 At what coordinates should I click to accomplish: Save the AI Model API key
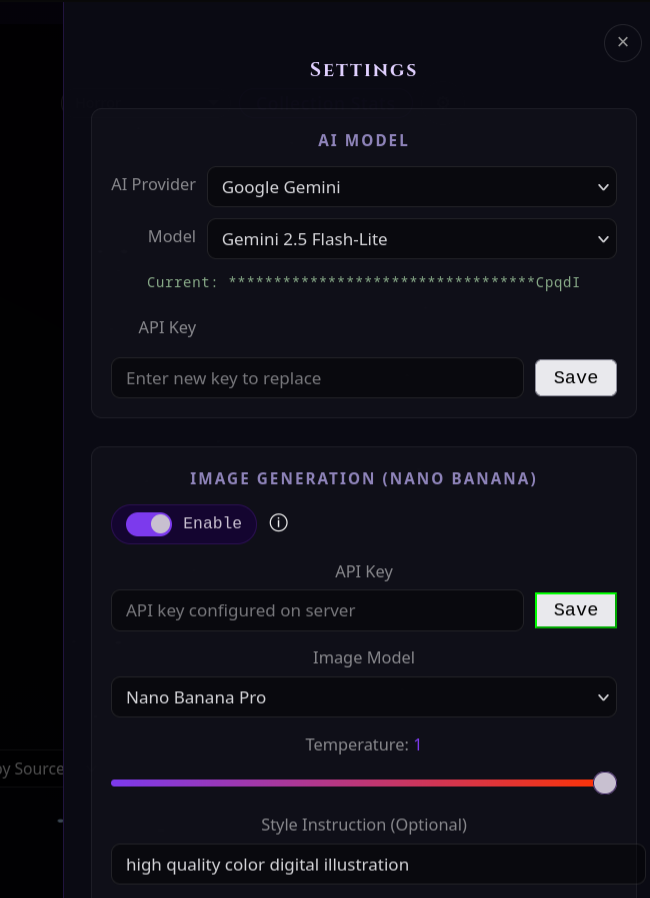(x=576, y=377)
